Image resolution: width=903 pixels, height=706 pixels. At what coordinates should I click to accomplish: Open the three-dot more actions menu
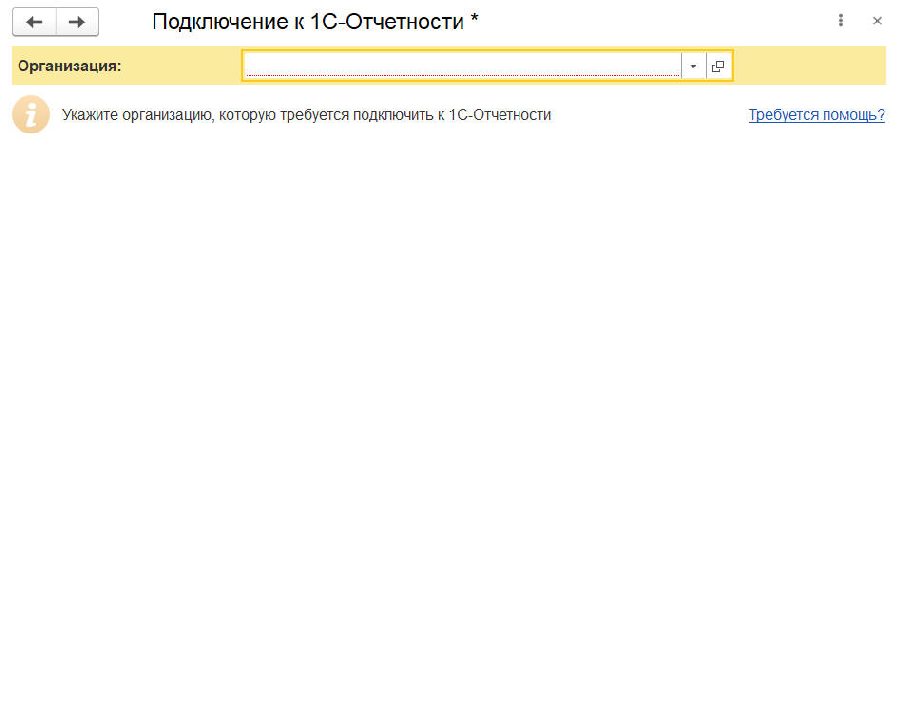click(x=841, y=21)
